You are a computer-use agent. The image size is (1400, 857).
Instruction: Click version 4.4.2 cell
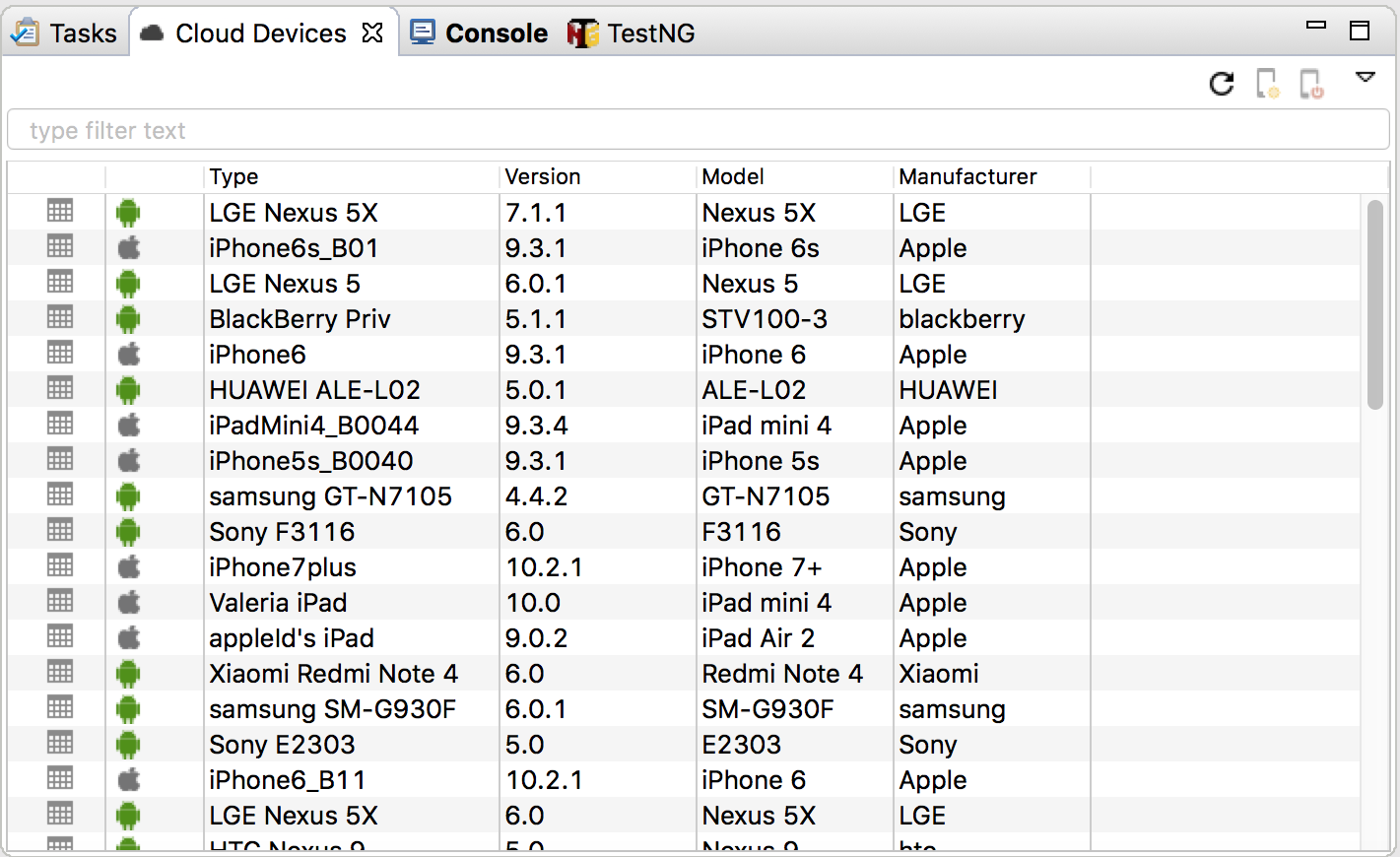pyautogui.click(x=536, y=496)
